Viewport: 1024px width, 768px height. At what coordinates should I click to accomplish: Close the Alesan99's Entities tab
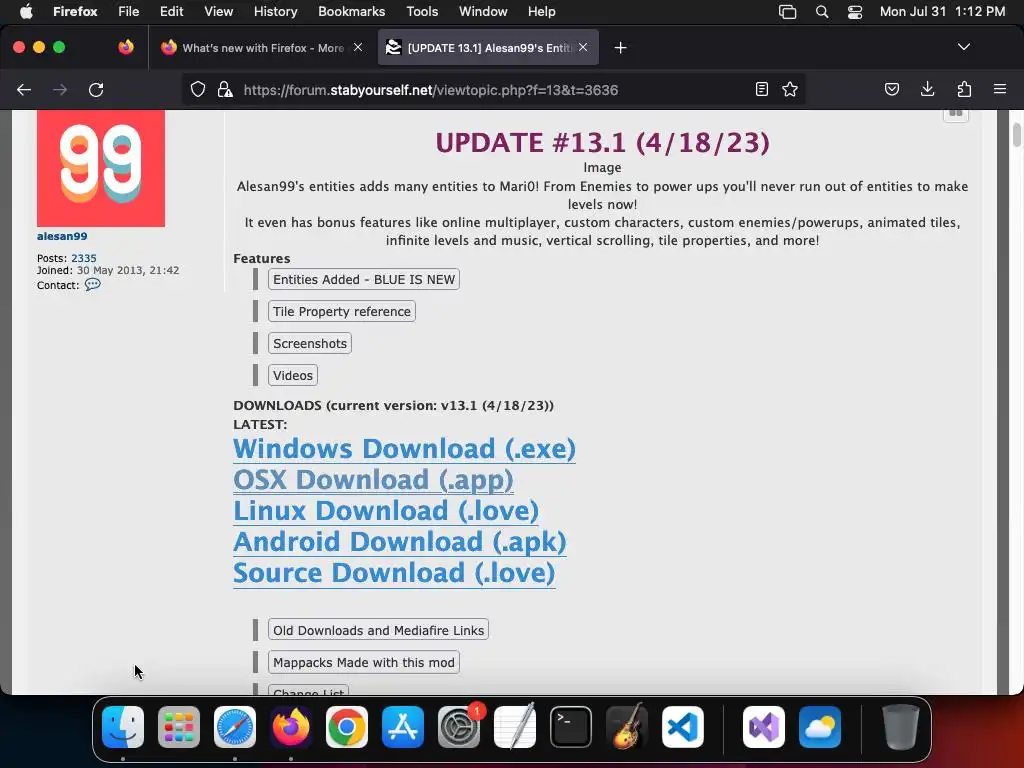tap(583, 47)
